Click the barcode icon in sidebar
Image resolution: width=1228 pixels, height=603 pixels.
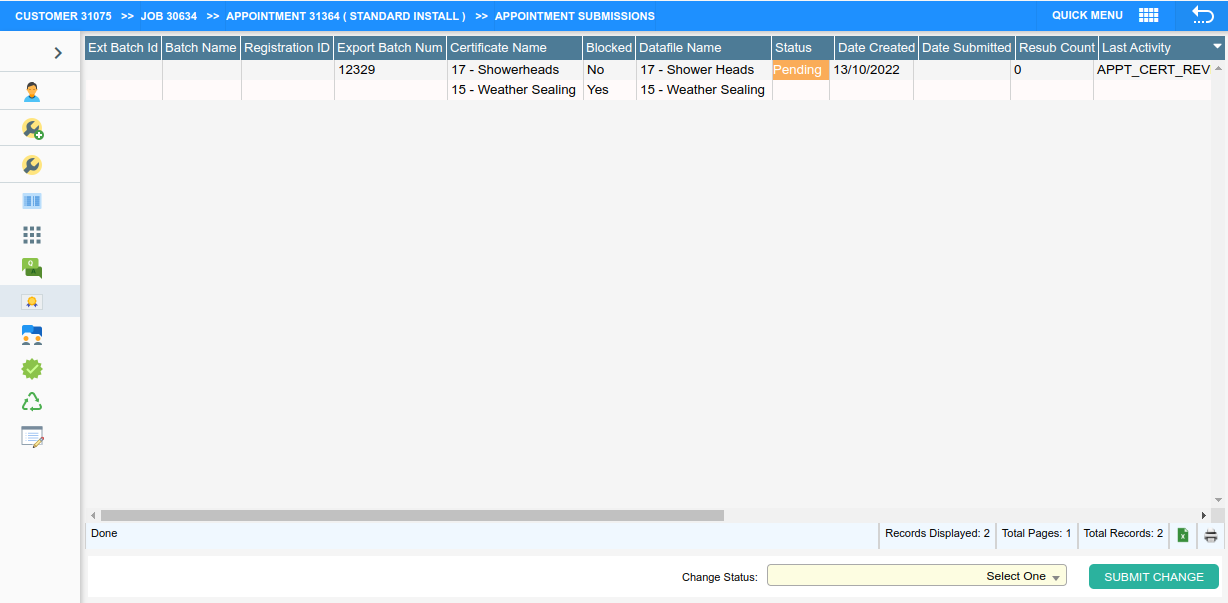point(32,201)
